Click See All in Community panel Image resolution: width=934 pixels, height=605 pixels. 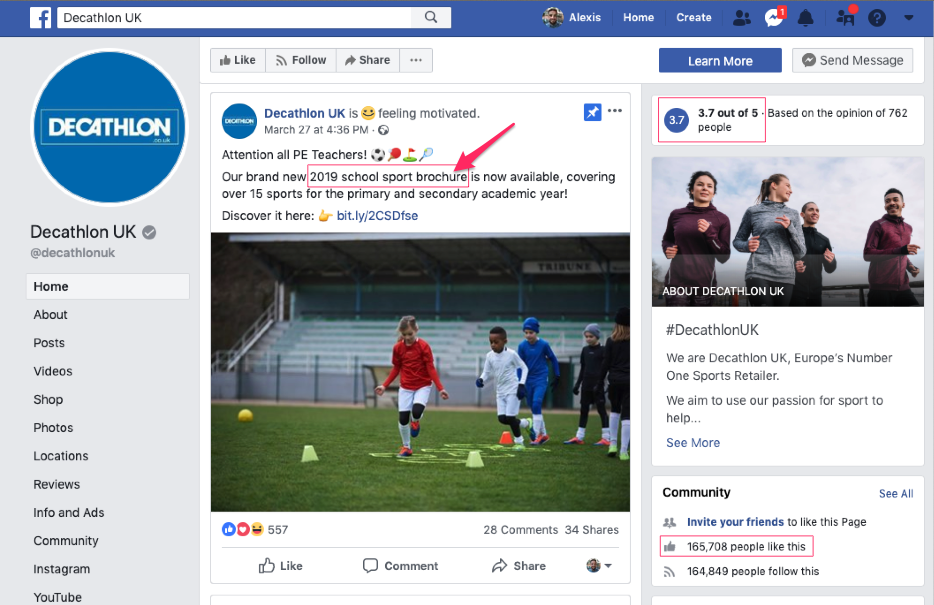tap(896, 494)
